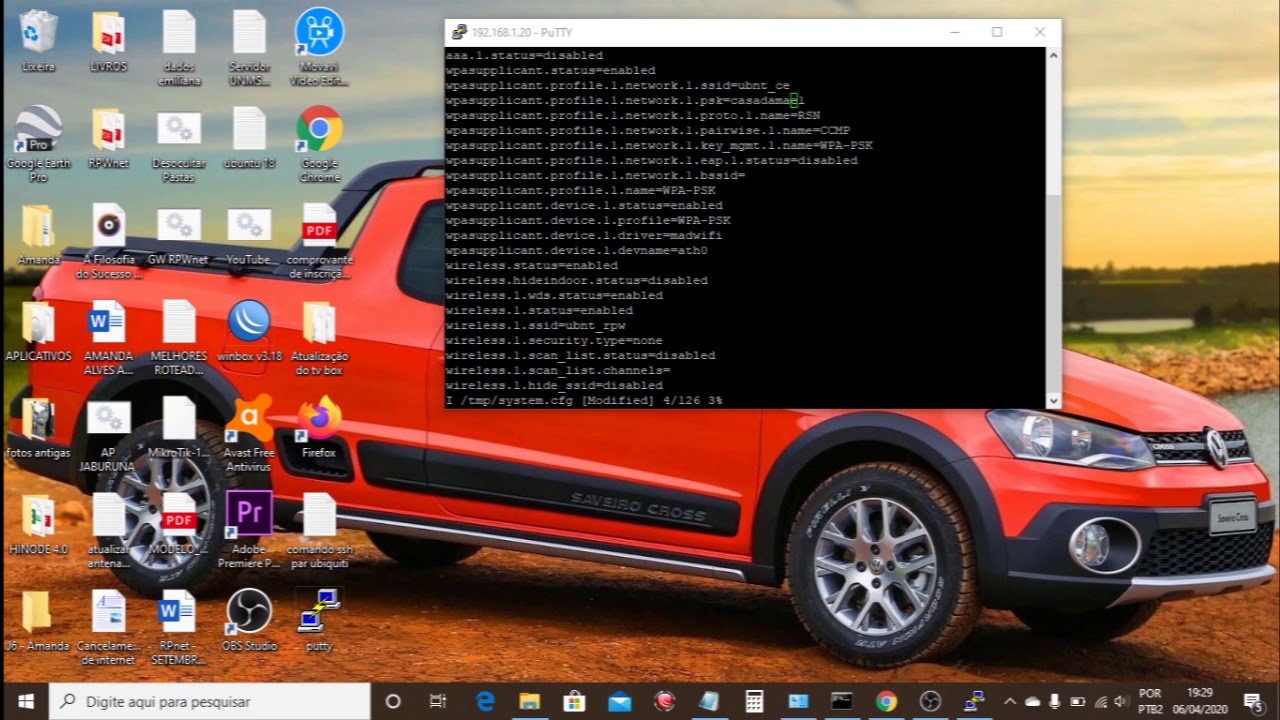The width and height of the screenshot is (1280, 720).
Task: Open the Windows Start menu
Action: [x=24, y=701]
